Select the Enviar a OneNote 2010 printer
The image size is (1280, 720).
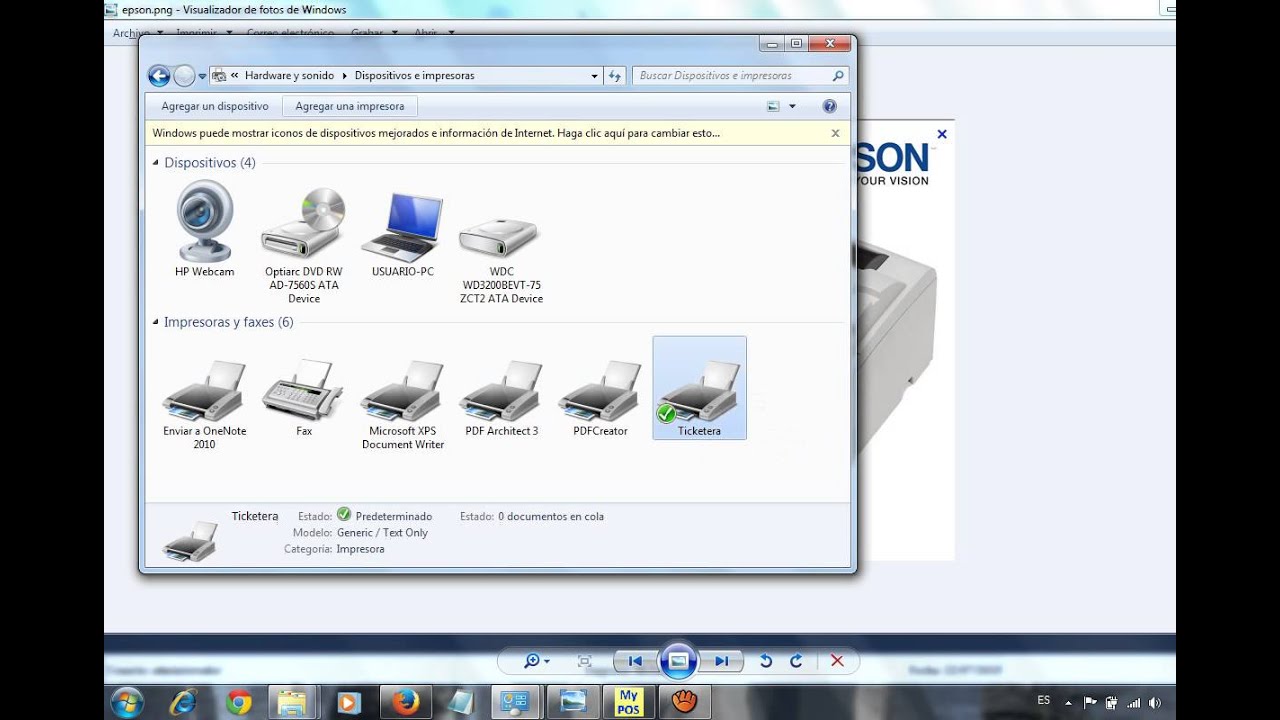pos(205,405)
